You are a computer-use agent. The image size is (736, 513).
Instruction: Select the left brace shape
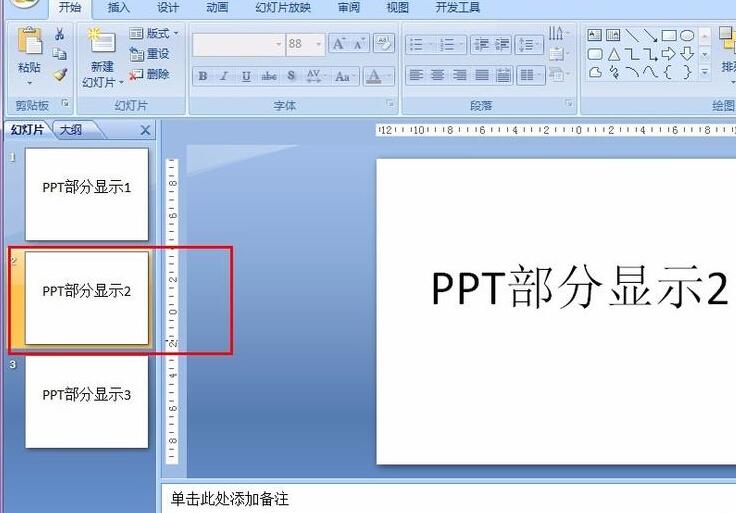pyautogui.click(x=668, y=72)
